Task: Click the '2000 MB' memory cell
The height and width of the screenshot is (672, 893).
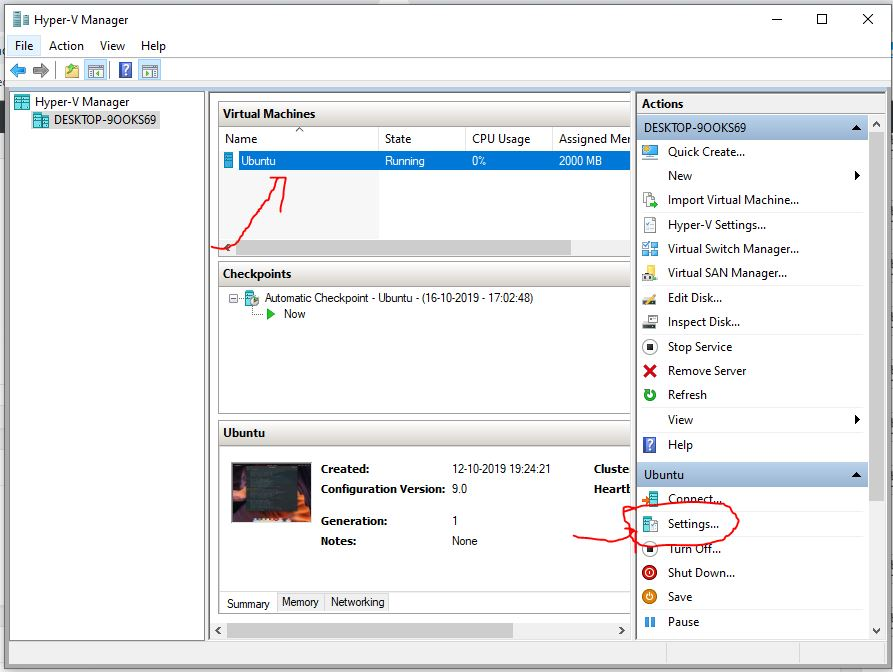Action: tap(580, 161)
